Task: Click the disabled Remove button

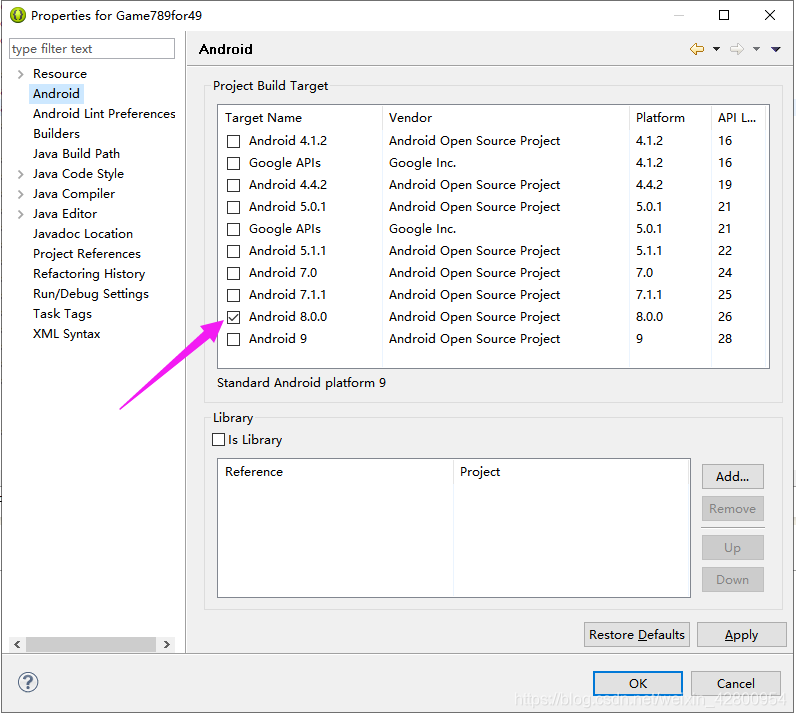Action: [x=733, y=509]
